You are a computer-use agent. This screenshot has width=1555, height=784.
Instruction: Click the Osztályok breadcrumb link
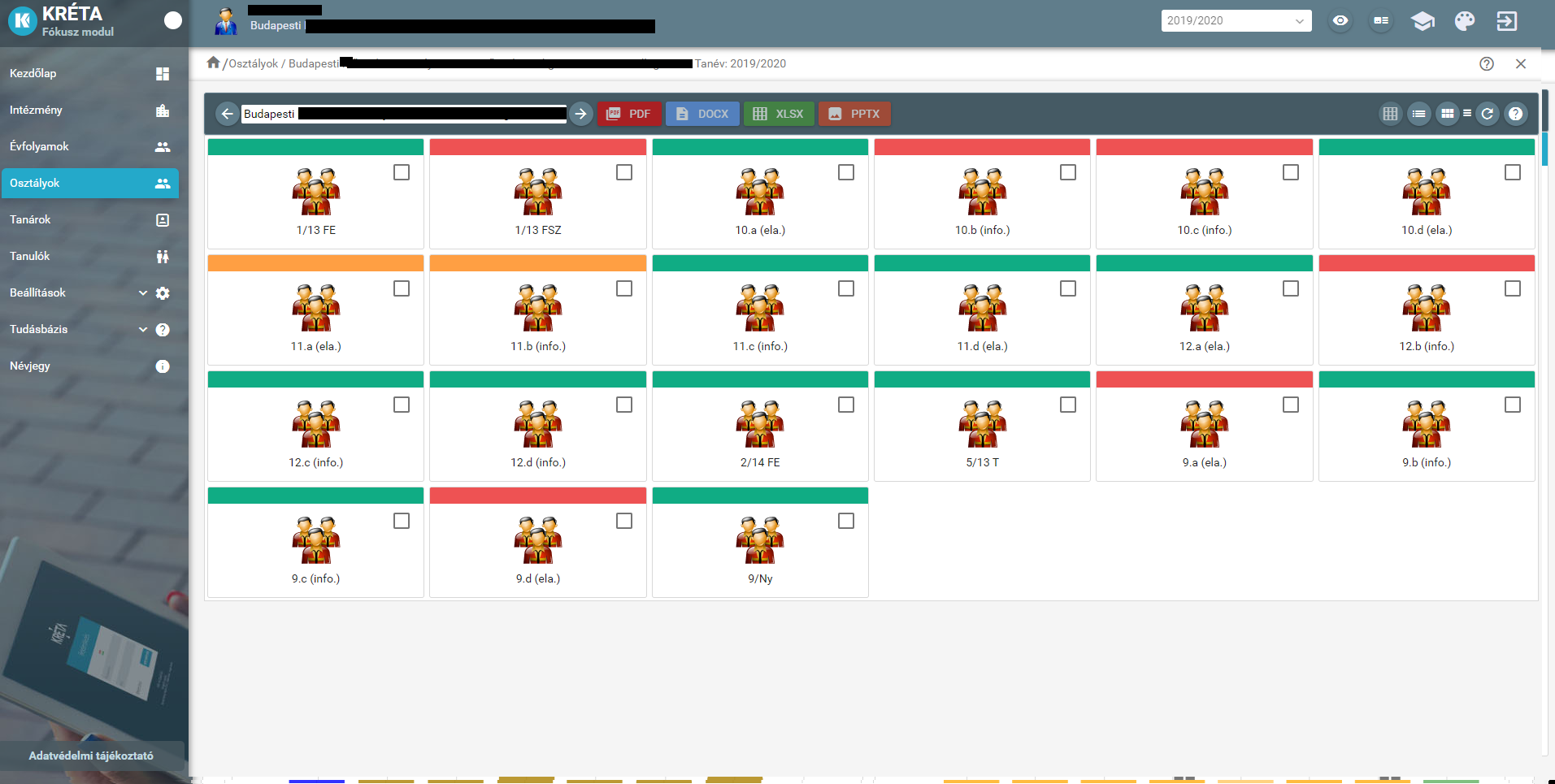coord(253,63)
